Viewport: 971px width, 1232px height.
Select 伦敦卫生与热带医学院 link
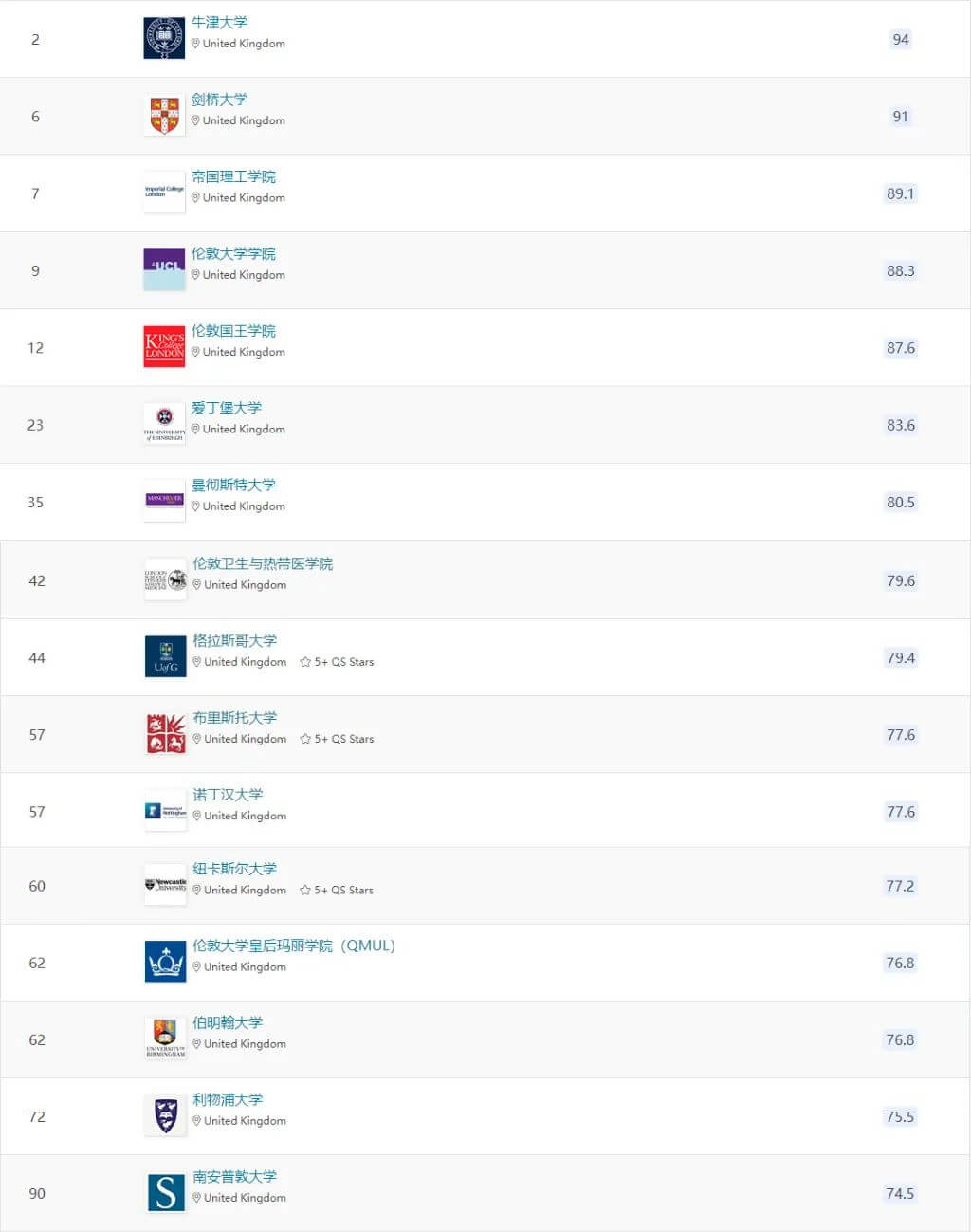tap(263, 564)
